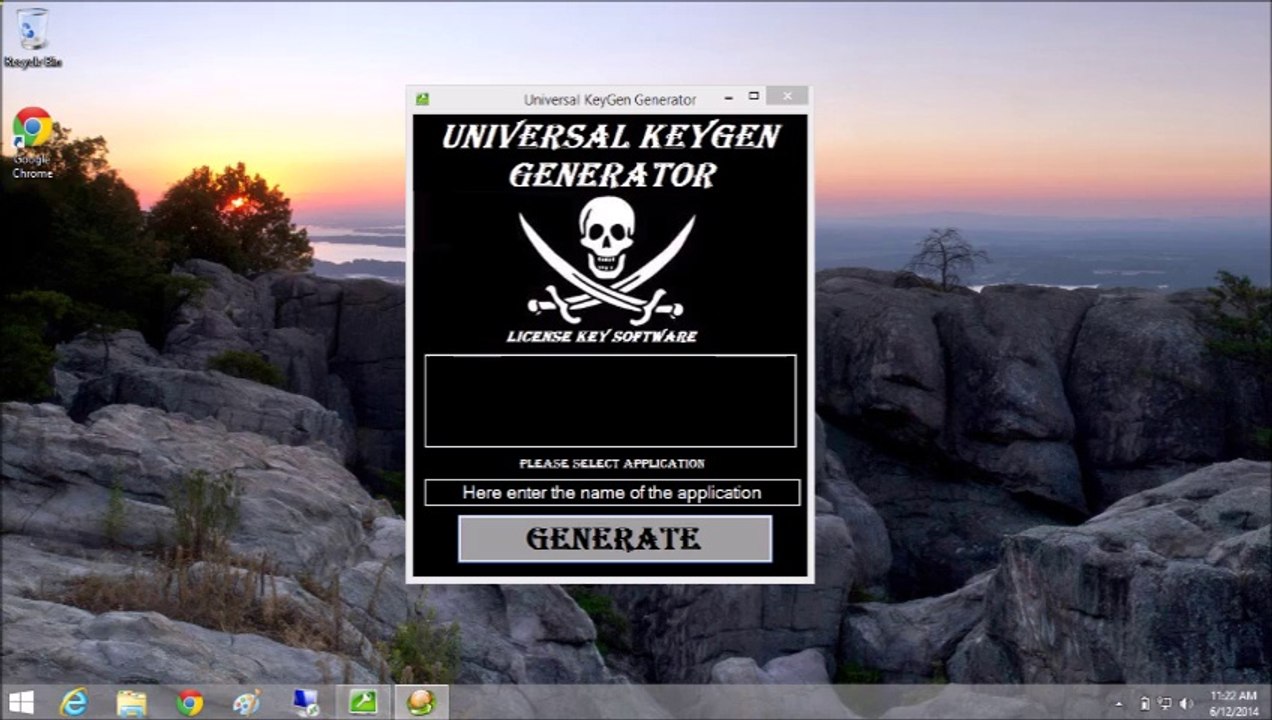Click the black key output box
Screen dimensions: 1272x720
pyautogui.click(x=610, y=400)
